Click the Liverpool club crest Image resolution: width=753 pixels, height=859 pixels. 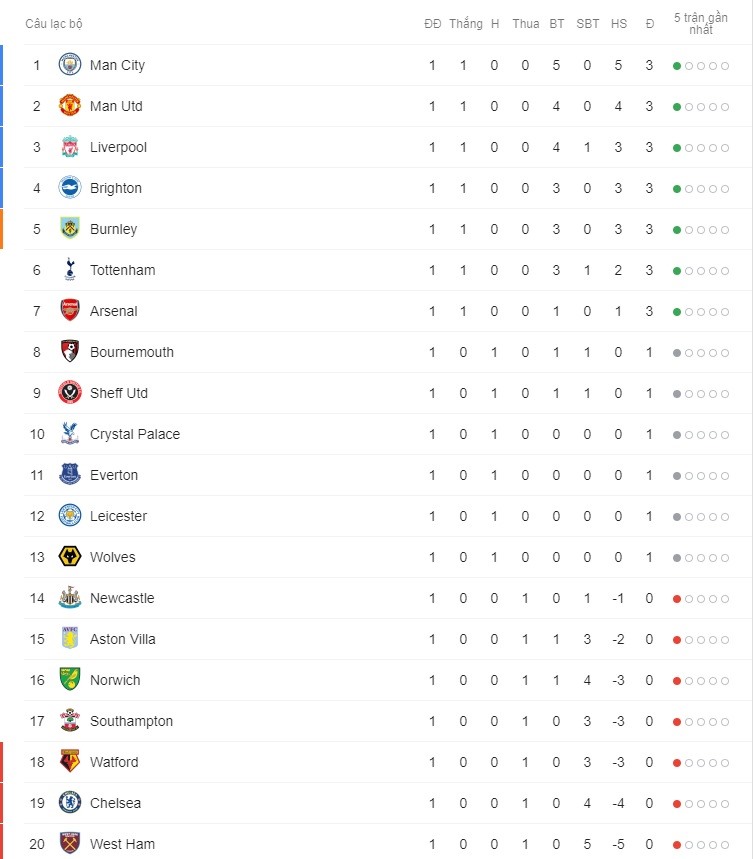coord(70,147)
